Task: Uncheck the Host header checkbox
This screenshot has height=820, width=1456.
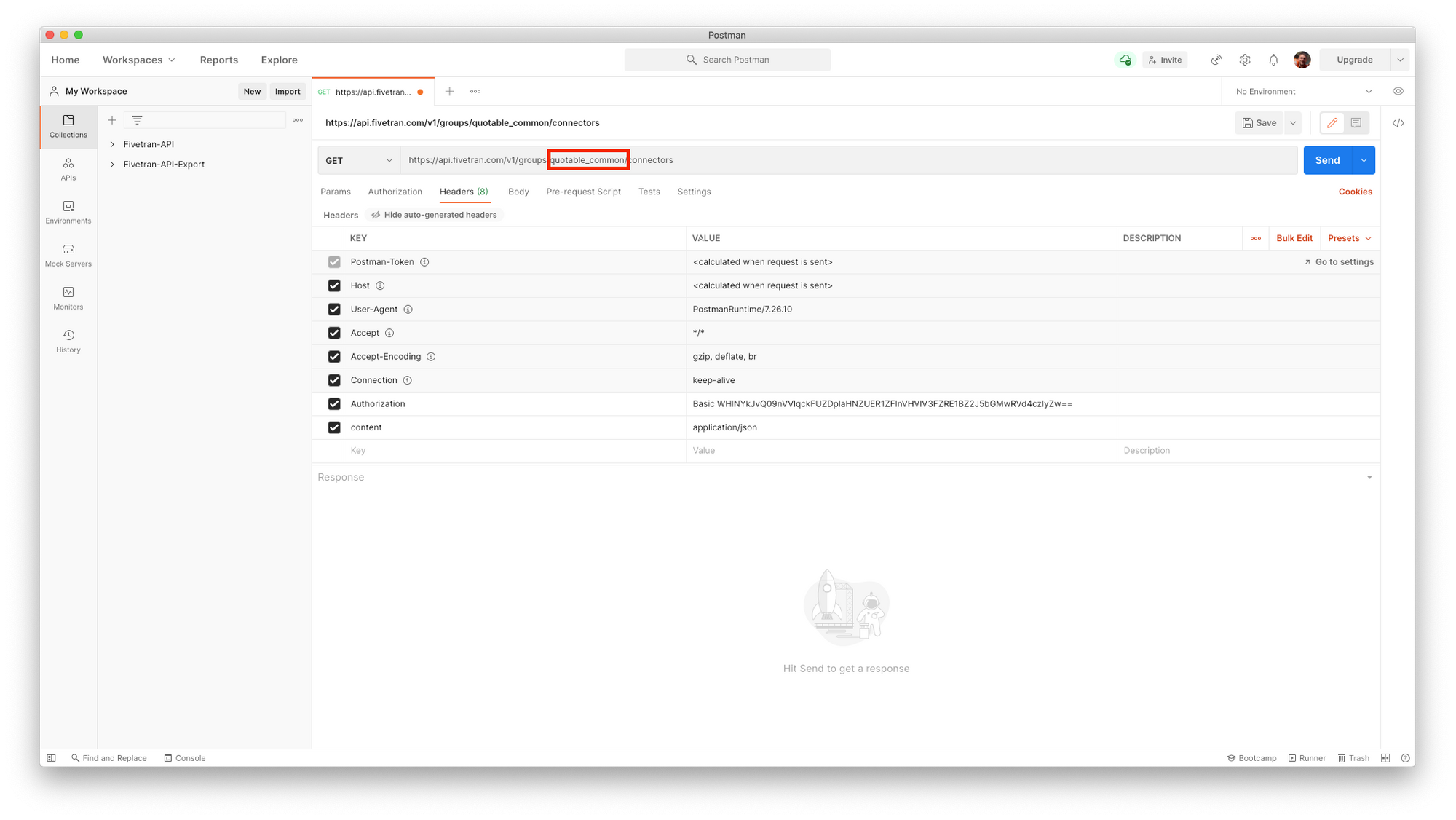Action: tap(334, 285)
